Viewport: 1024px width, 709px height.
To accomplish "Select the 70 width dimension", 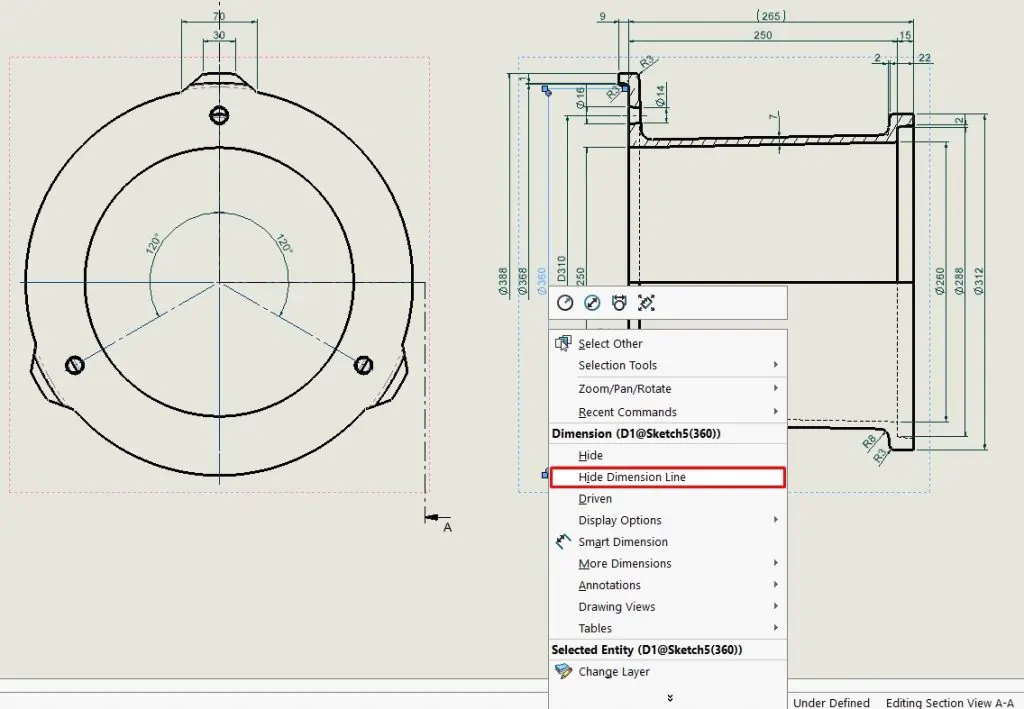I will click(219, 16).
